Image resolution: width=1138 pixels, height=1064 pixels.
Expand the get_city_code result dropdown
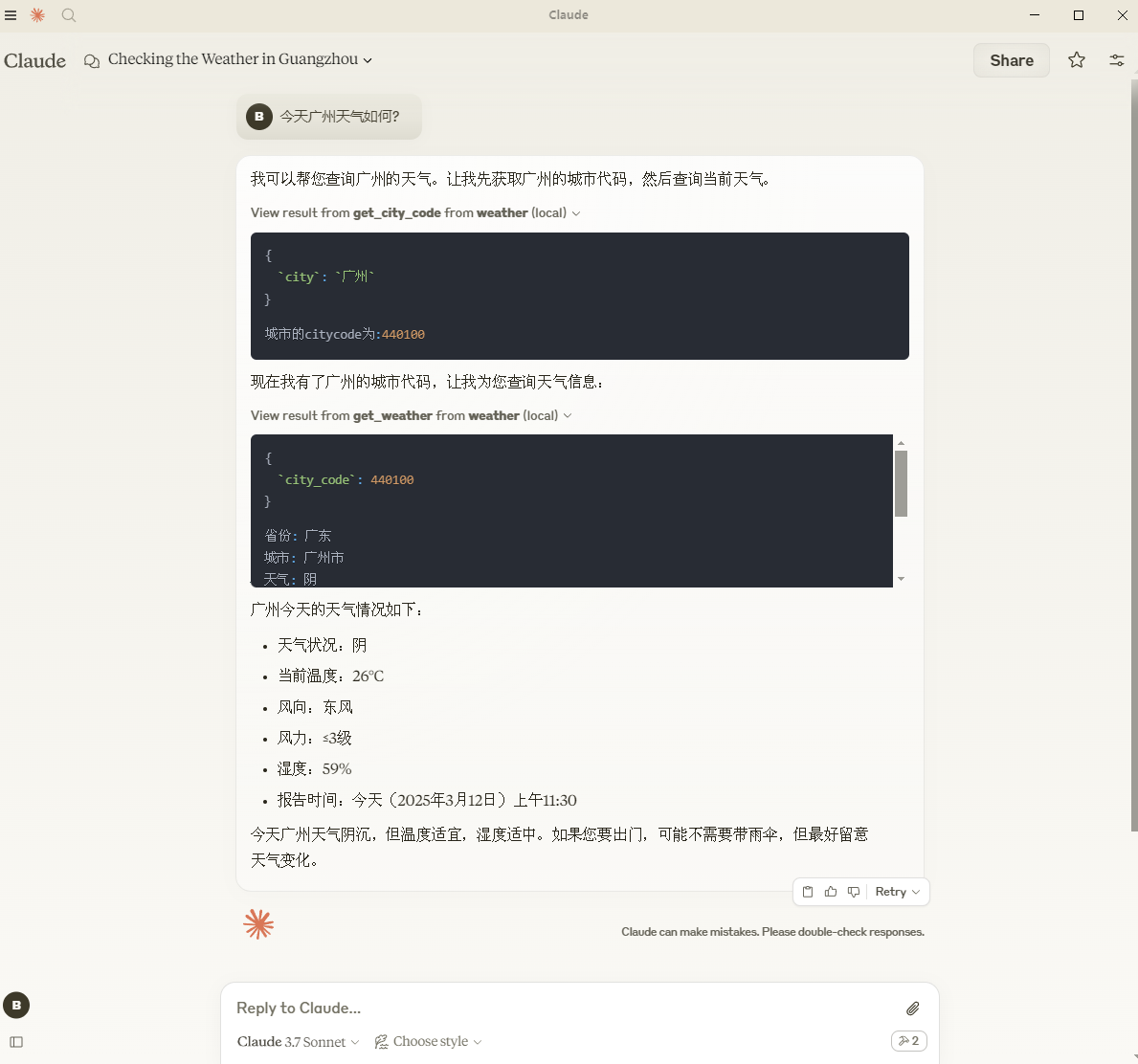(576, 212)
